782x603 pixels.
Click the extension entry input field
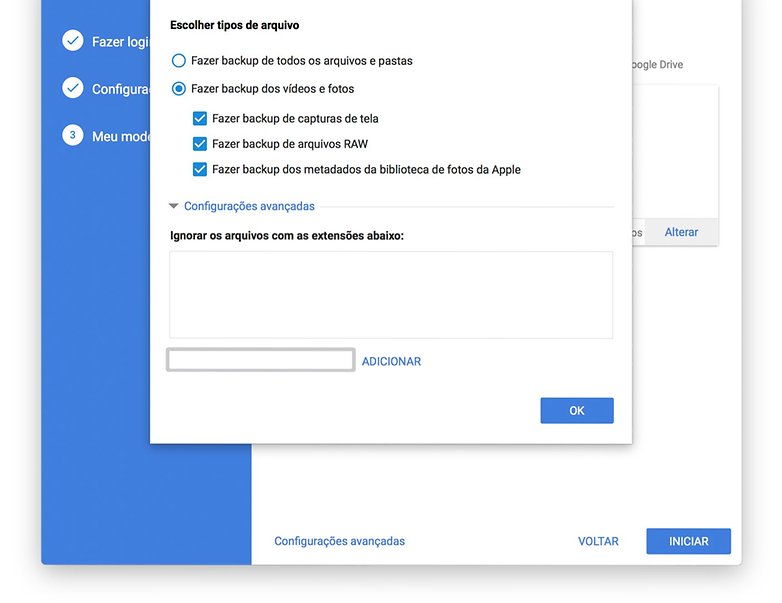260,360
